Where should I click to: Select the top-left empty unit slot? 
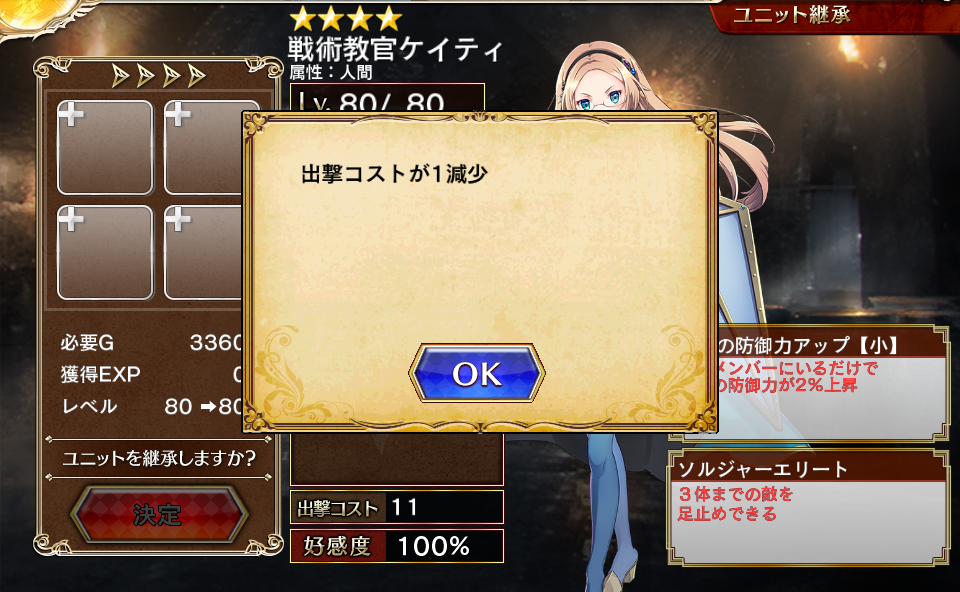click(x=105, y=148)
